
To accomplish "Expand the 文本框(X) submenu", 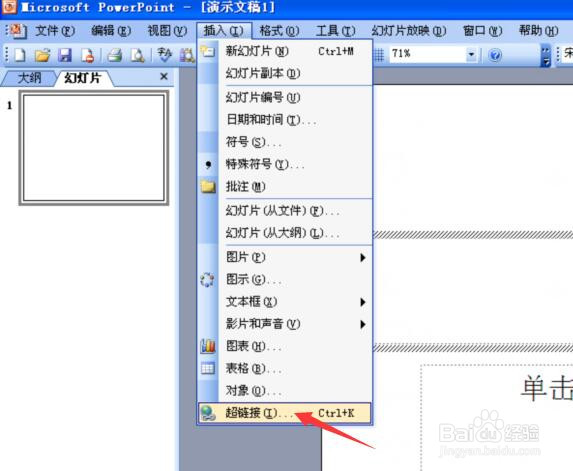I will [285, 302].
